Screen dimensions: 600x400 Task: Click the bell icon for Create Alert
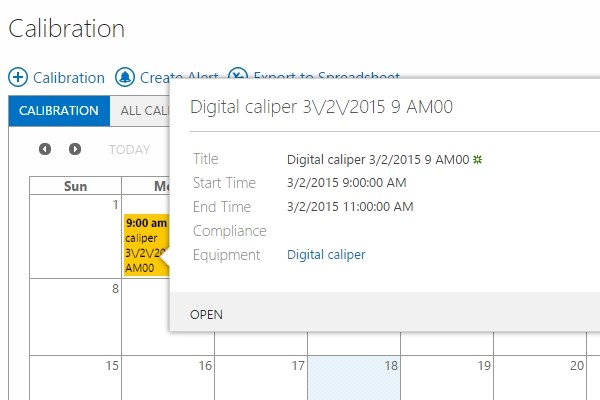125,77
